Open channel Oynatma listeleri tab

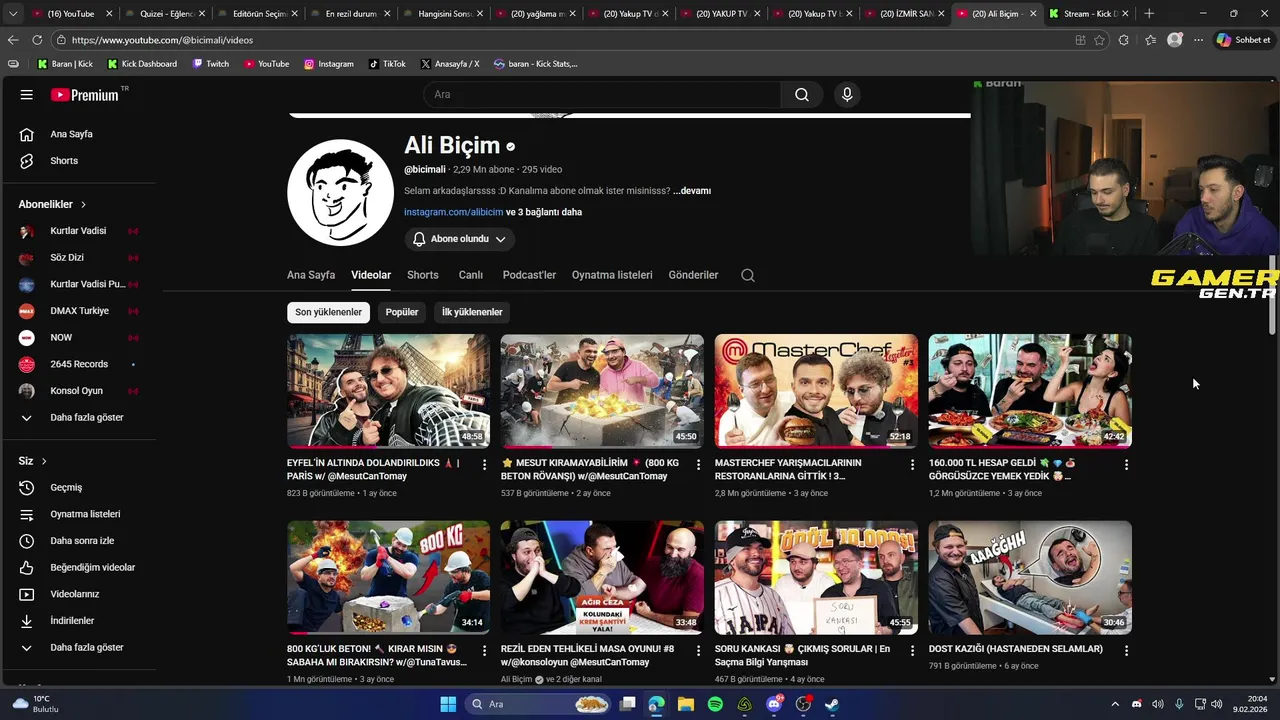point(612,275)
